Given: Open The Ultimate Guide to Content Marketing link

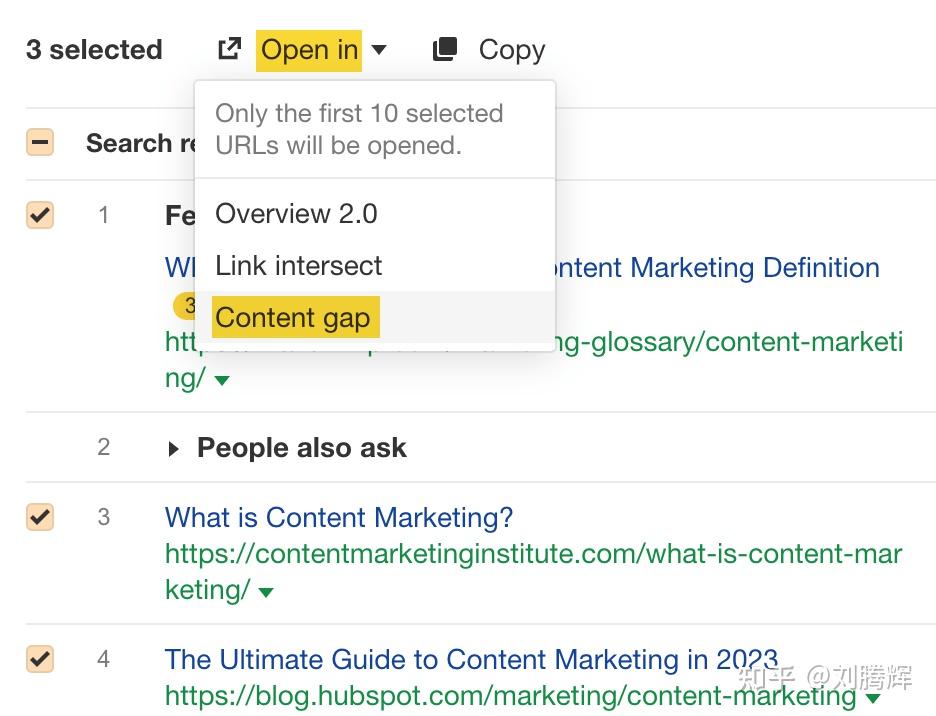Looking at the screenshot, I should tap(470, 660).
